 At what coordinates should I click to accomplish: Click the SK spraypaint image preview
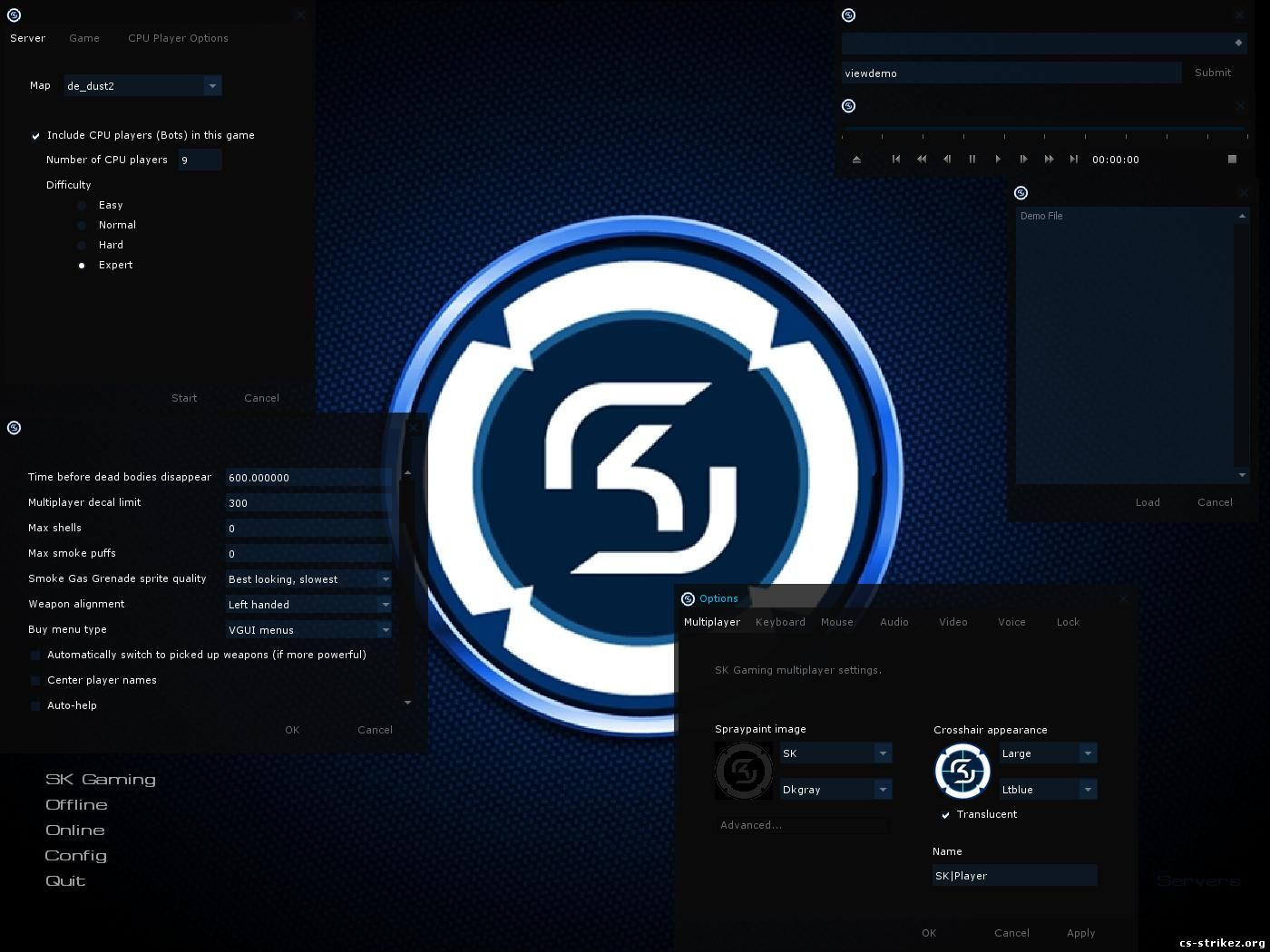(744, 771)
